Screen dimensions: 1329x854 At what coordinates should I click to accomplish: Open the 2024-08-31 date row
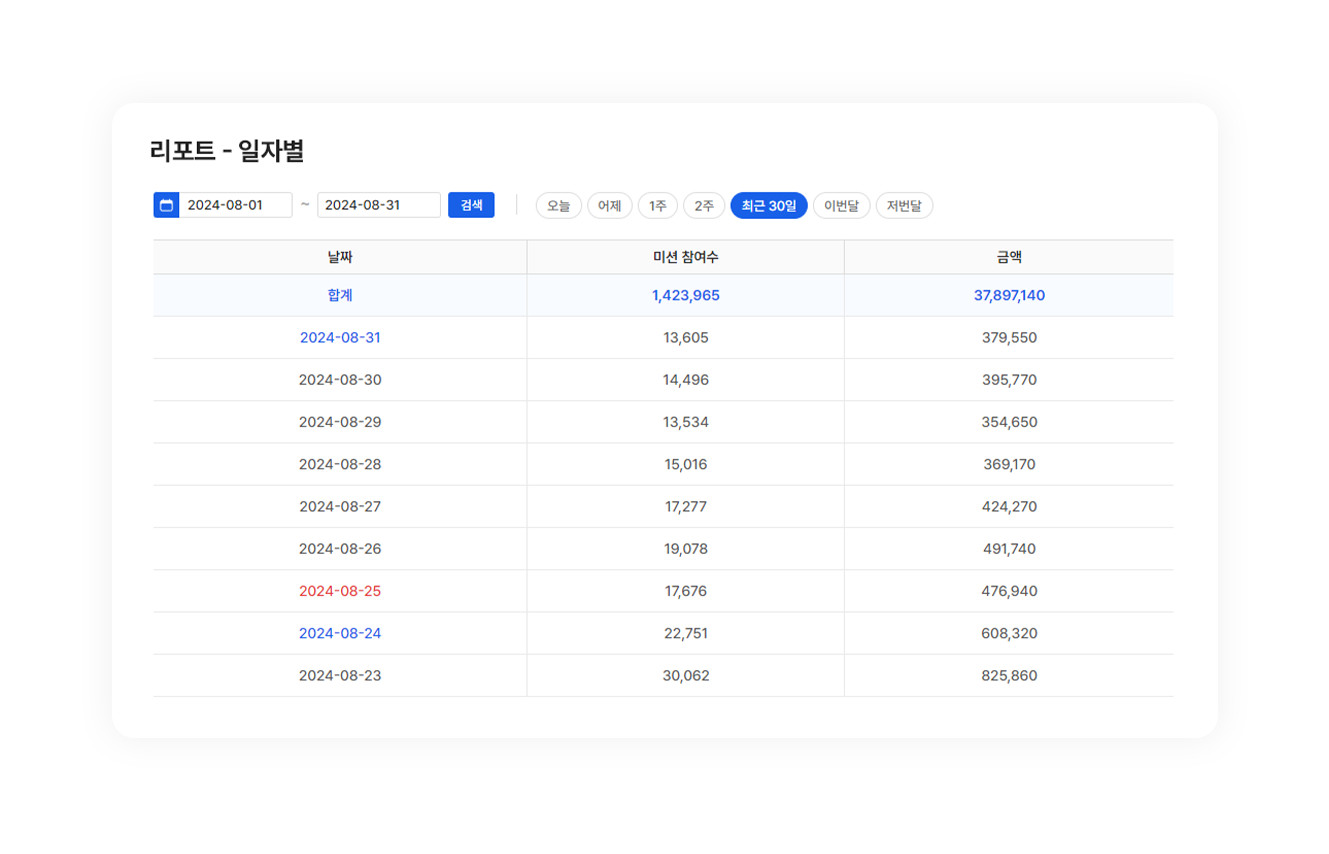click(340, 338)
